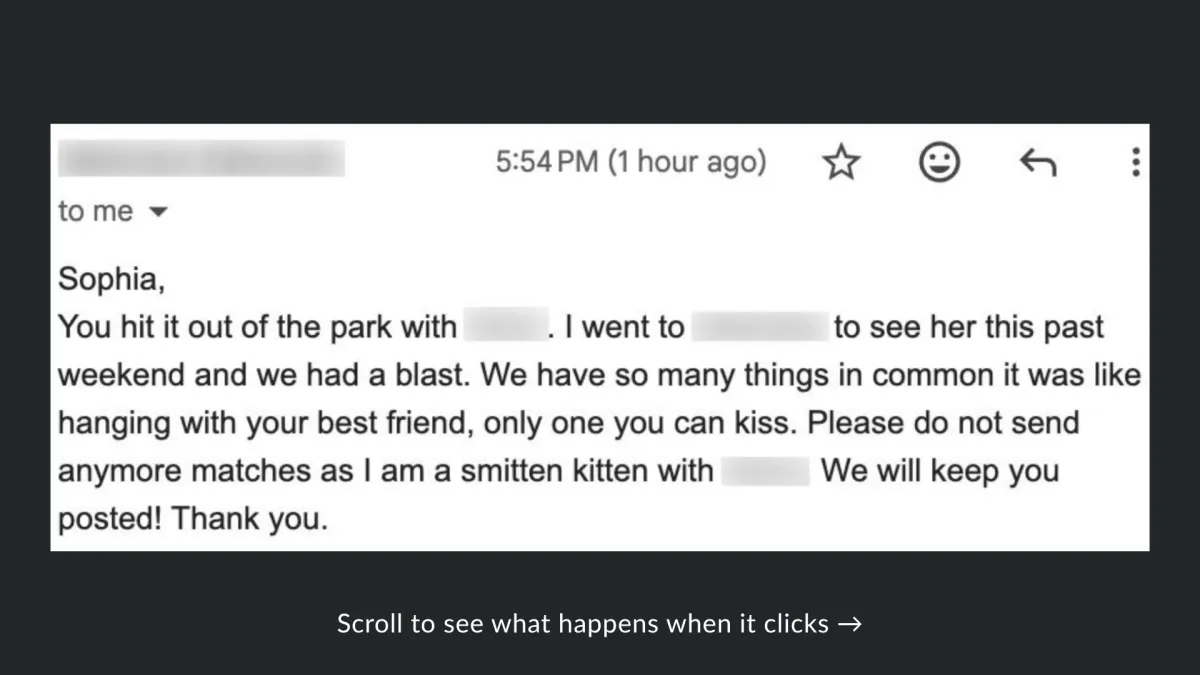1200x675 pixels.
Task: Click the sentence "We will keep you posted!"
Action: (x=939, y=471)
